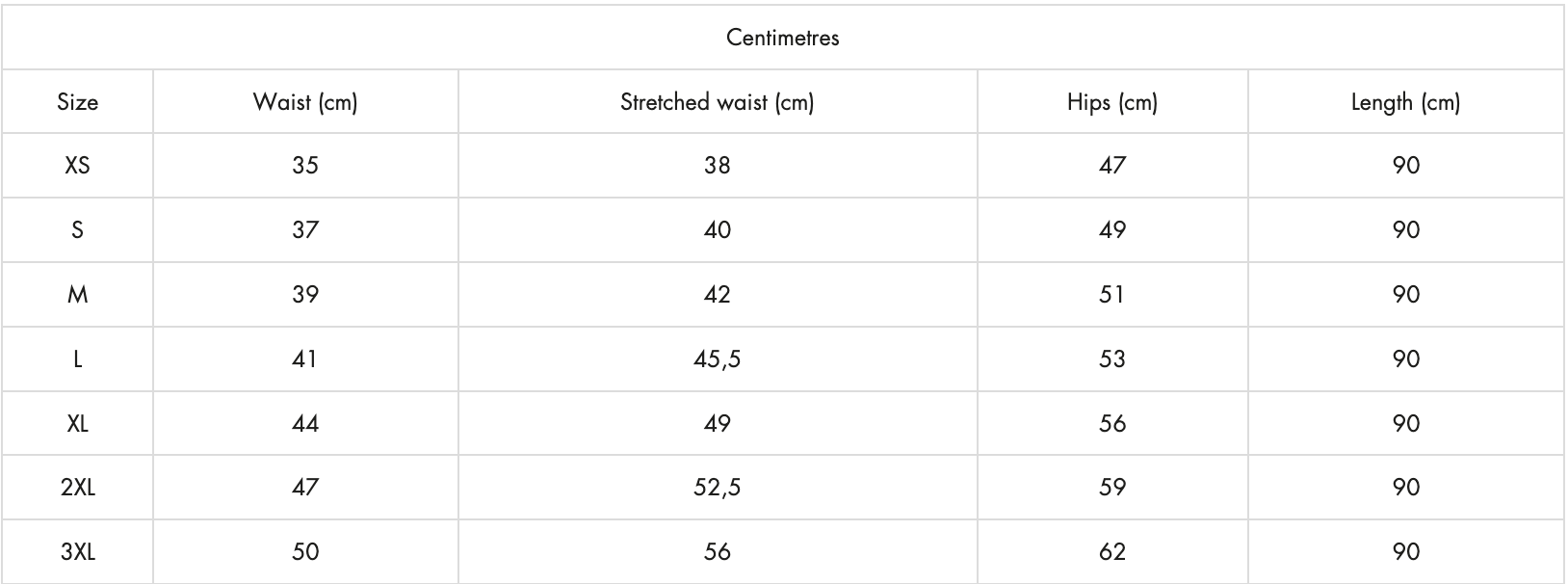The image size is (1568, 584).
Task: Select the M size row label
Action: (77, 295)
